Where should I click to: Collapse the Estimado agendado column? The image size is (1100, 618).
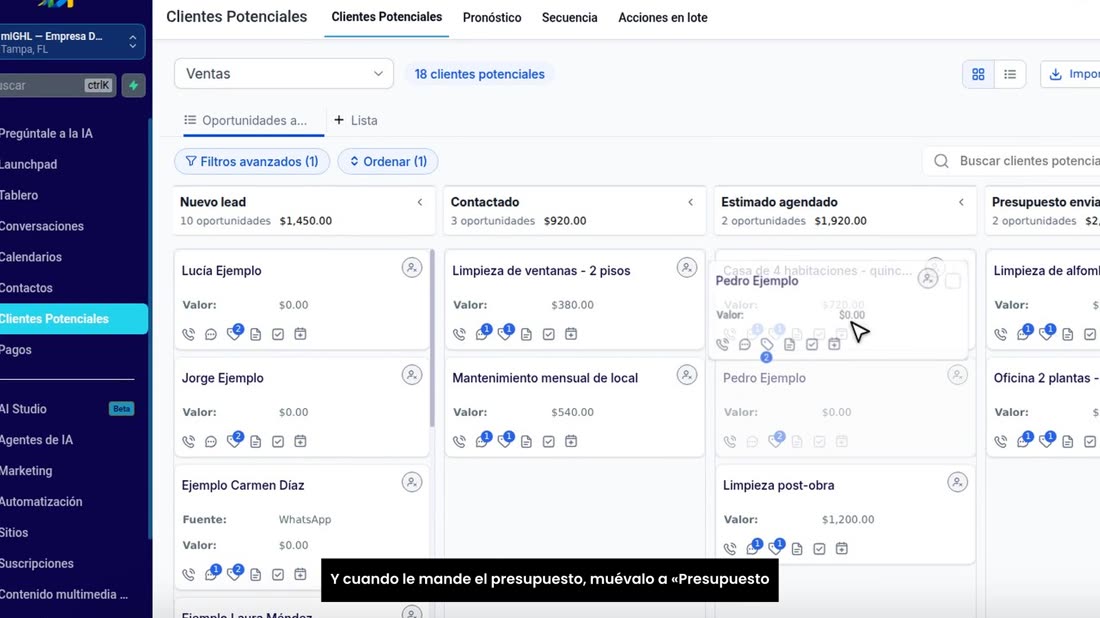click(961, 203)
